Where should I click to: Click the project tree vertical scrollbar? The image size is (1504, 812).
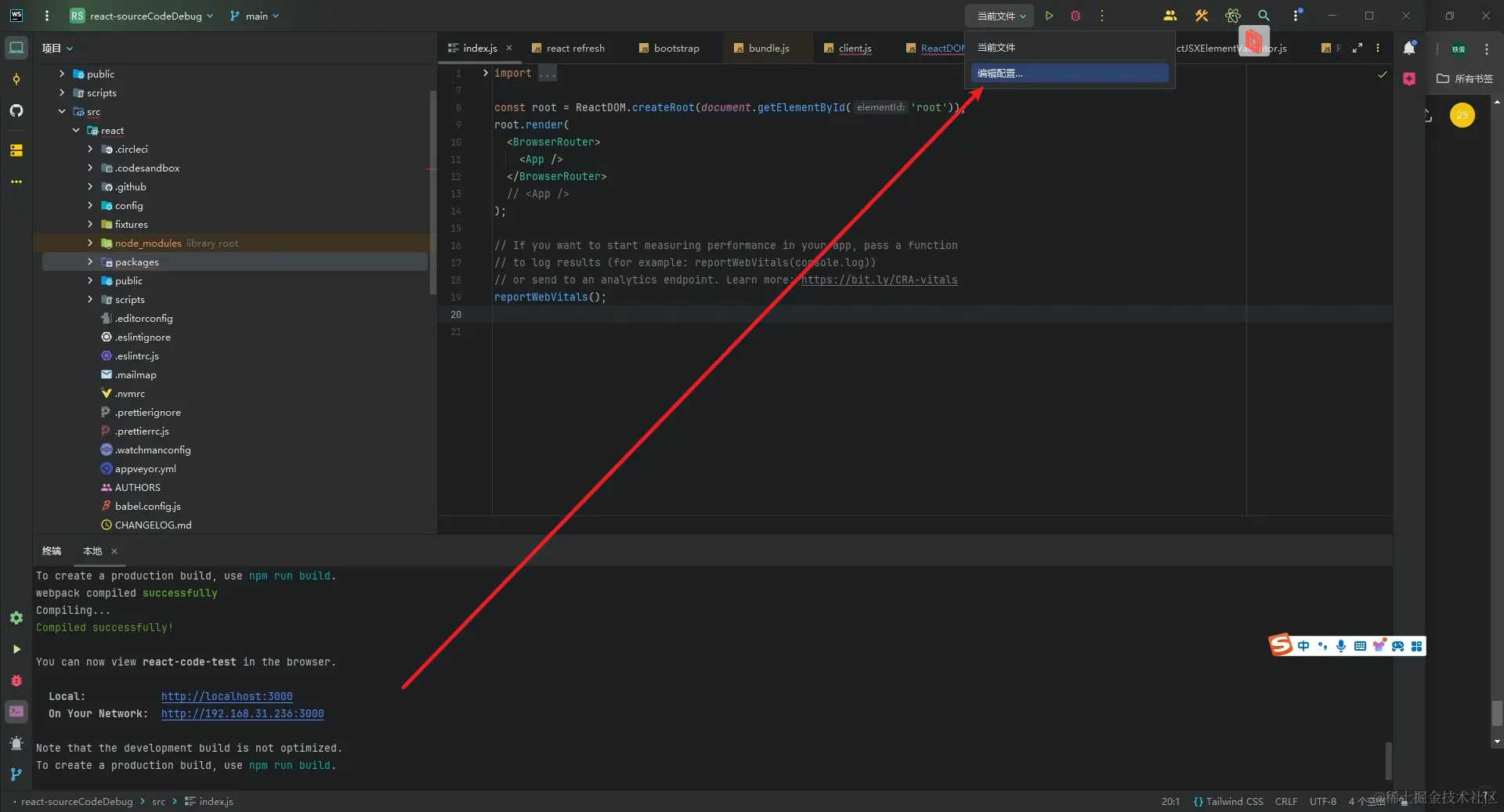coord(432,192)
